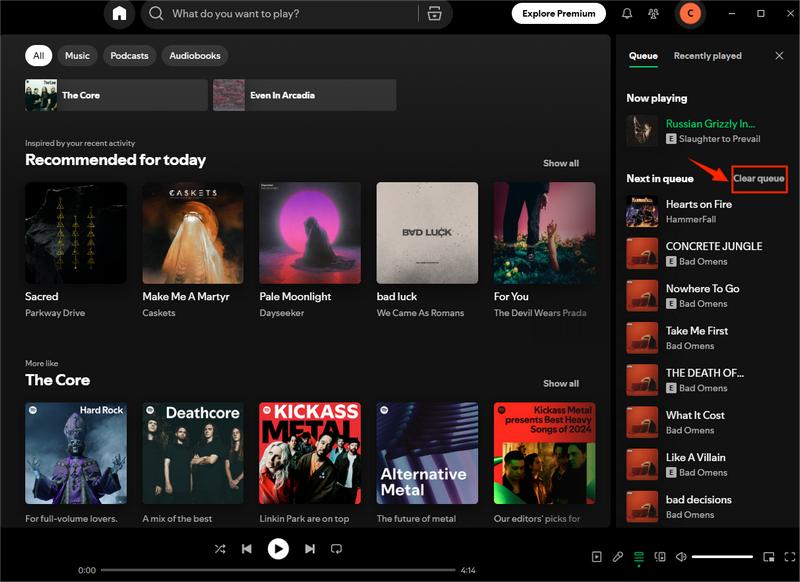Open Pale Moonlight album cover
The height and width of the screenshot is (582, 800).
[310, 233]
